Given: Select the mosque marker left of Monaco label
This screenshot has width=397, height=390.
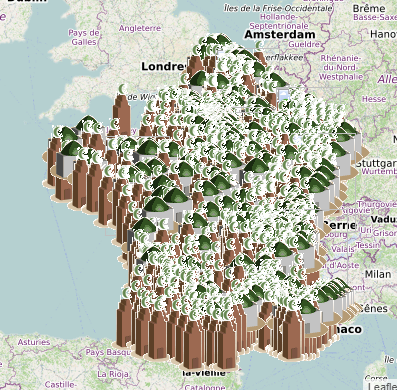Looking at the screenshot, I should coord(308,317).
